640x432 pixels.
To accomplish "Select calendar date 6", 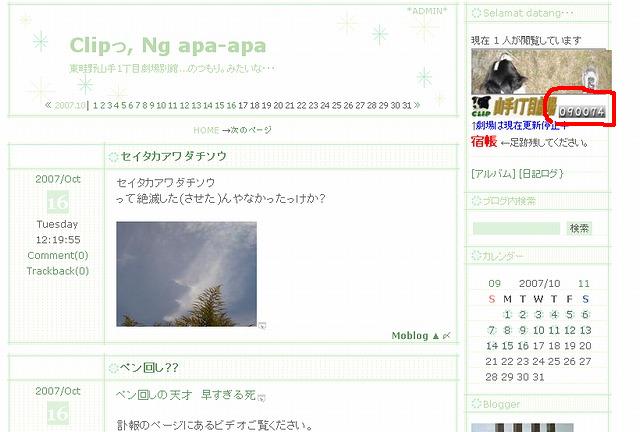I will click(x=585, y=314).
